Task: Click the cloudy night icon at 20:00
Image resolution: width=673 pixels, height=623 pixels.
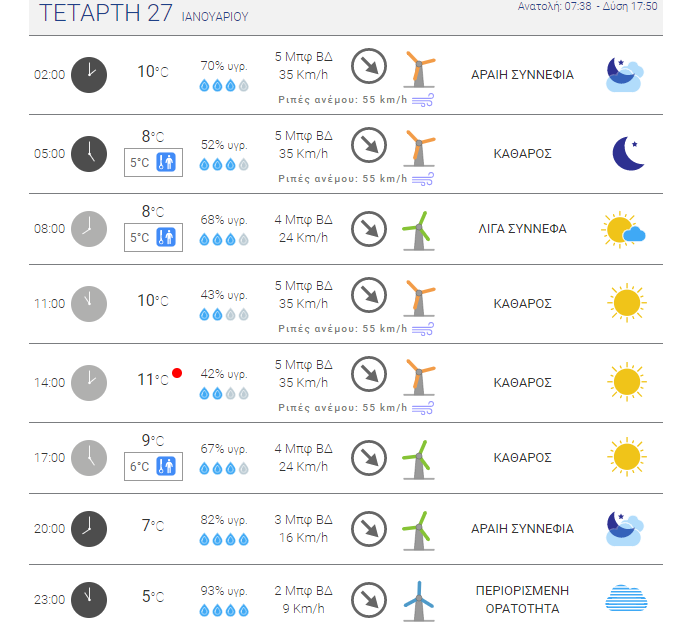Action: (x=625, y=529)
